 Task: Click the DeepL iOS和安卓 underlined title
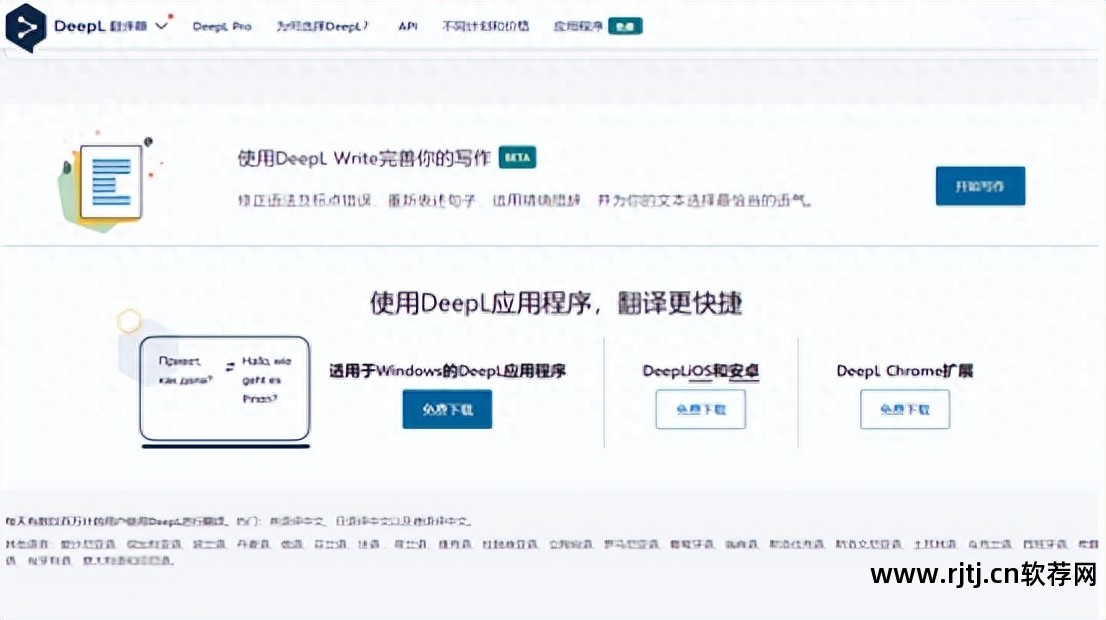pyautogui.click(x=700, y=371)
